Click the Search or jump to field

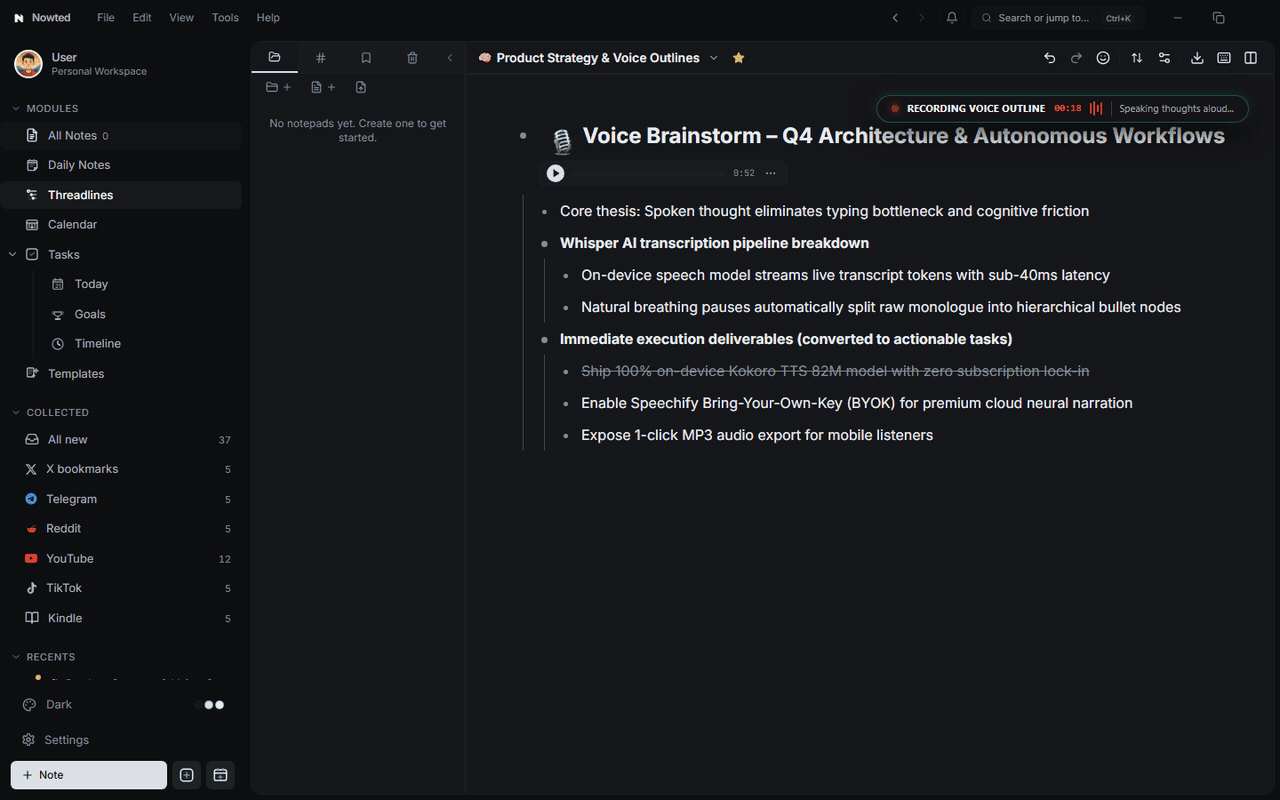[x=1058, y=18]
